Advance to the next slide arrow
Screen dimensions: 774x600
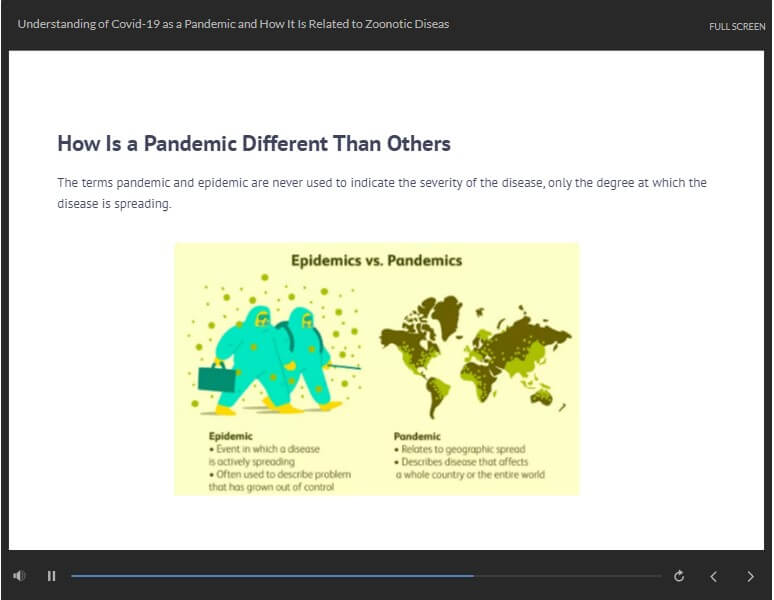pos(750,576)
